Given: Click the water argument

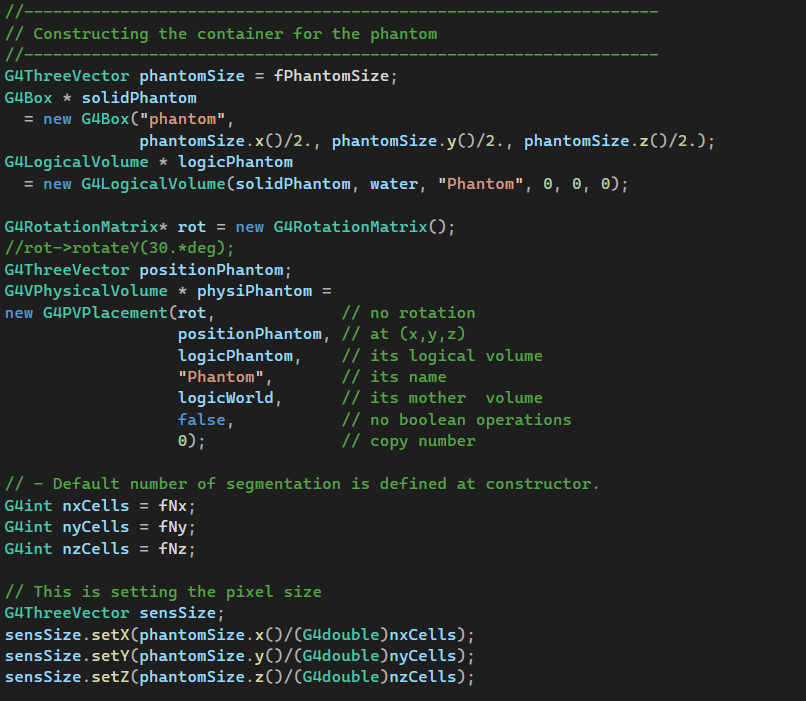Looking at the screenshot, I should point(394,184).
